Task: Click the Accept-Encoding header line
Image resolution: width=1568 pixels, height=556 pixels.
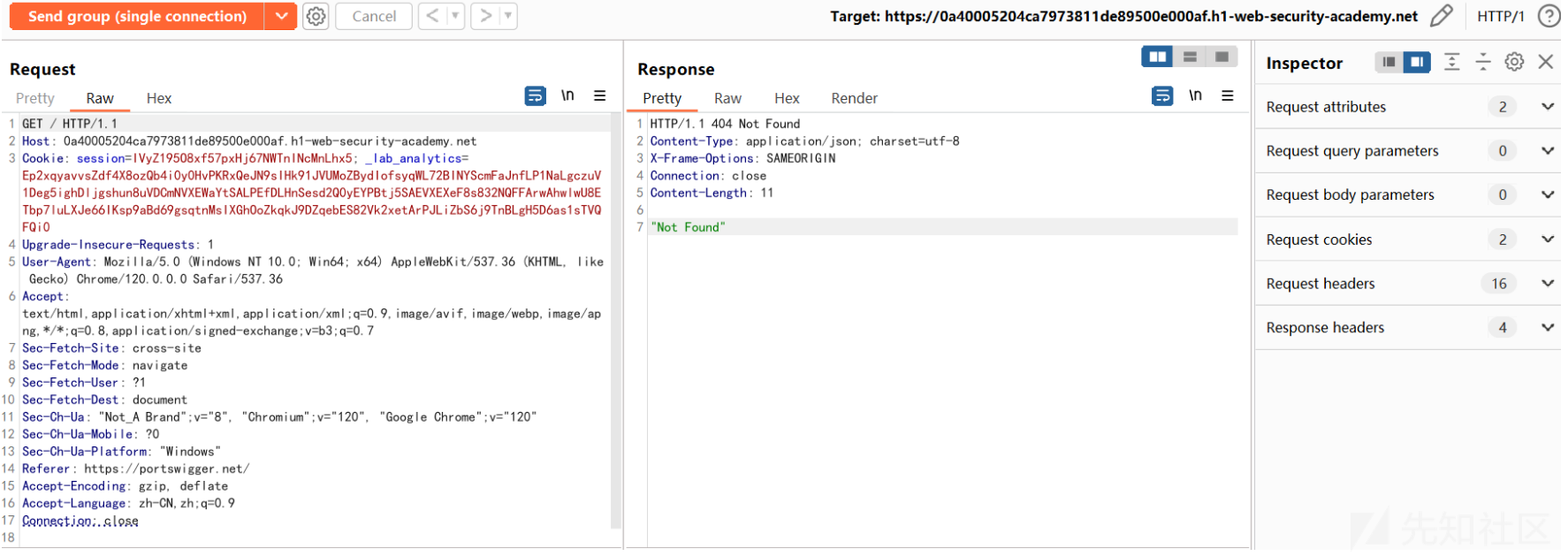Action: click(x=126, y=486)
